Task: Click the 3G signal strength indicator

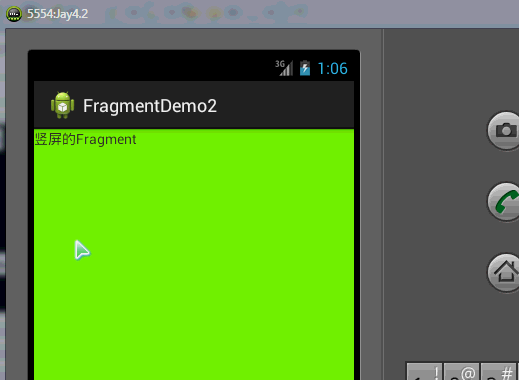Action: [x=284, y=68]
